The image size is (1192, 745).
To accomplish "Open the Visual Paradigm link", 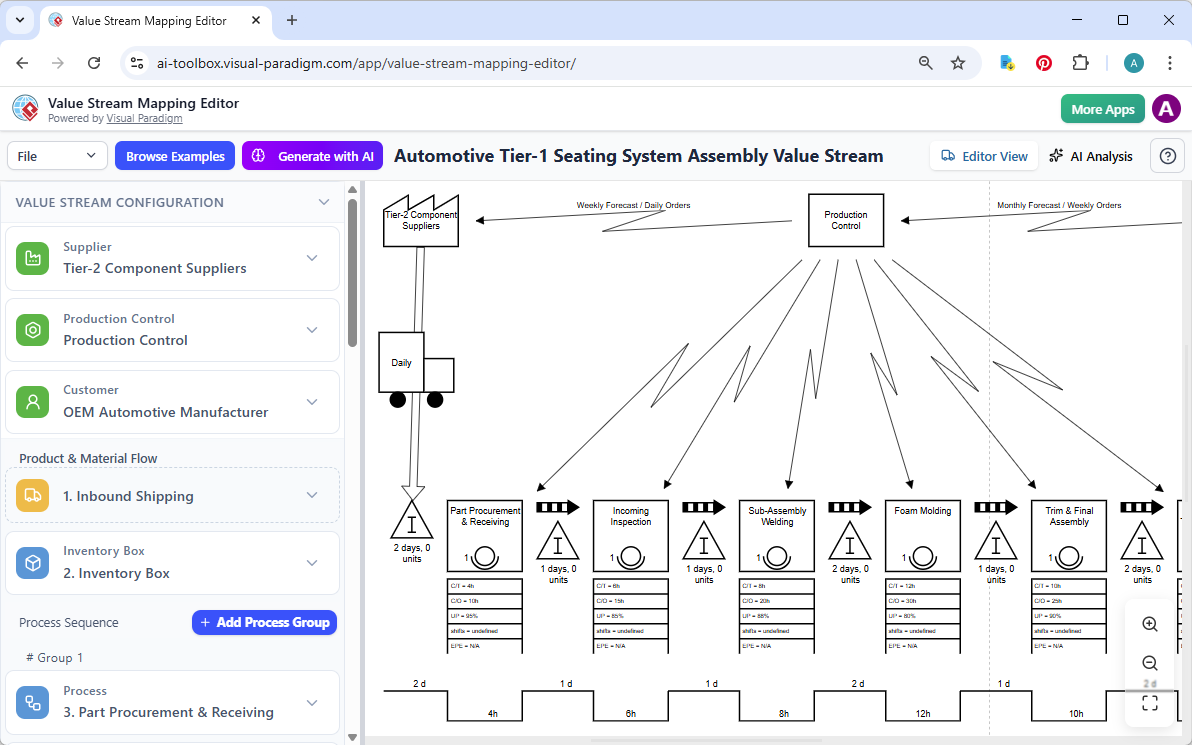I will click(144, 118).
